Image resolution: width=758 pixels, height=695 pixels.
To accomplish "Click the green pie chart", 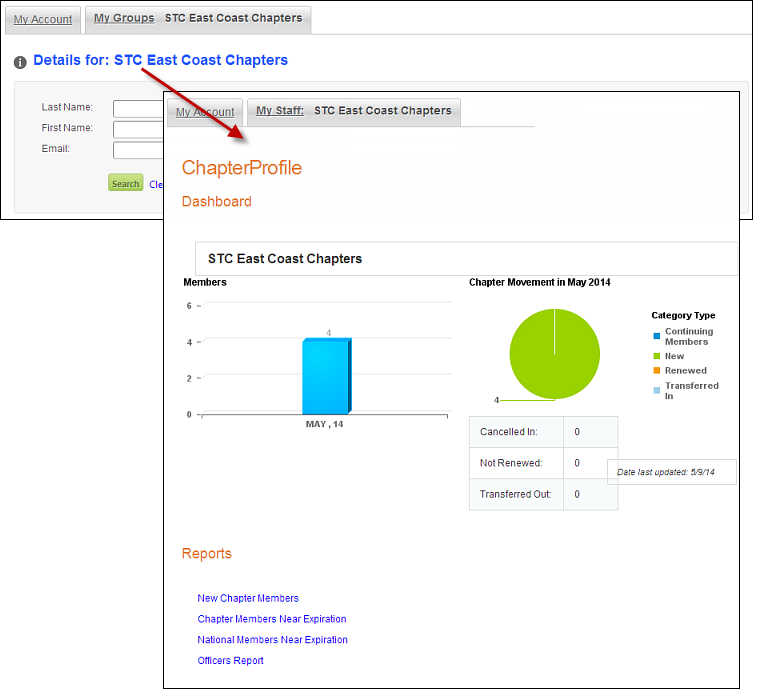I will coord(554,354).
